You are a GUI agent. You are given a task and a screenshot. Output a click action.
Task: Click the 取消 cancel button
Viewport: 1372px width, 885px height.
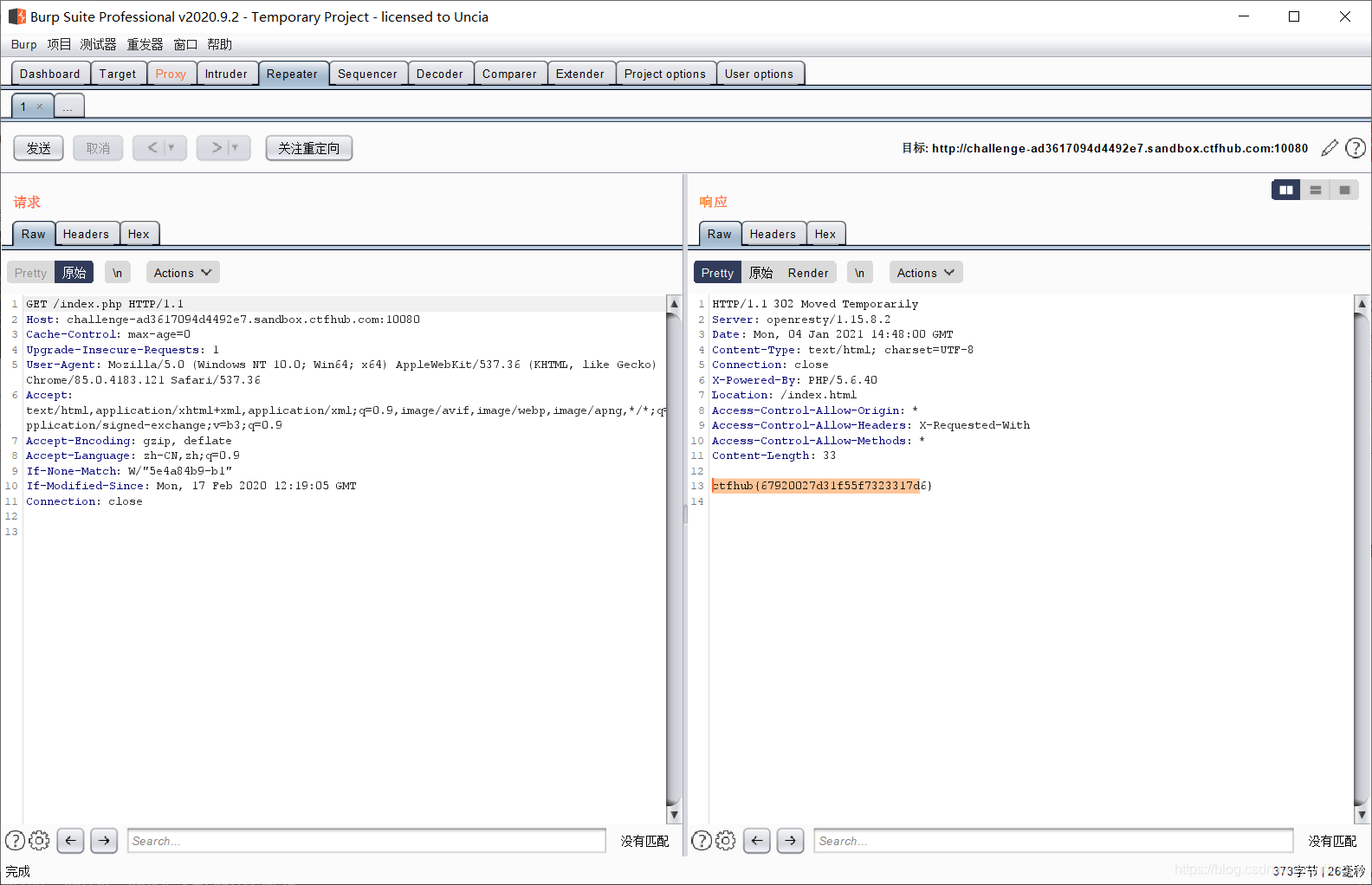98,148
